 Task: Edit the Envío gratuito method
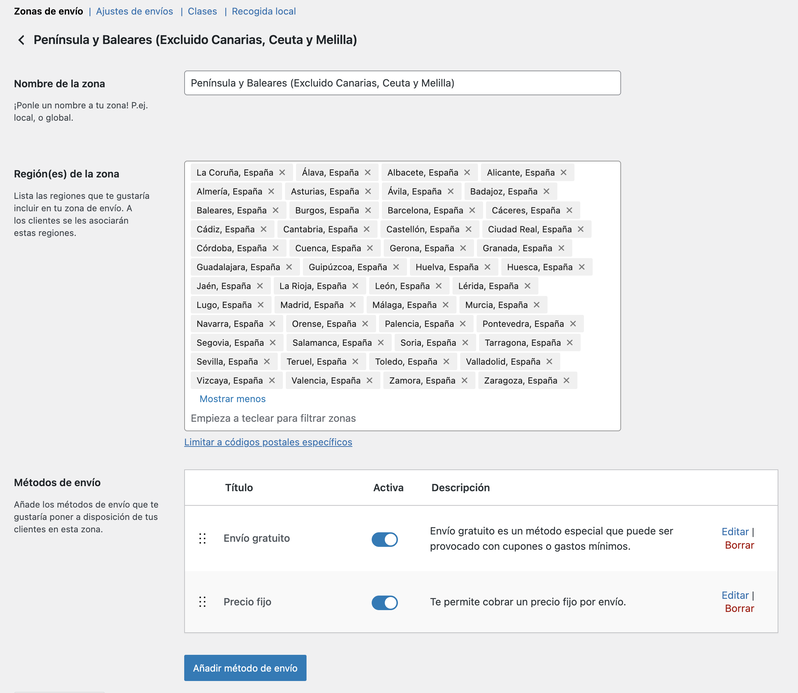735,531
